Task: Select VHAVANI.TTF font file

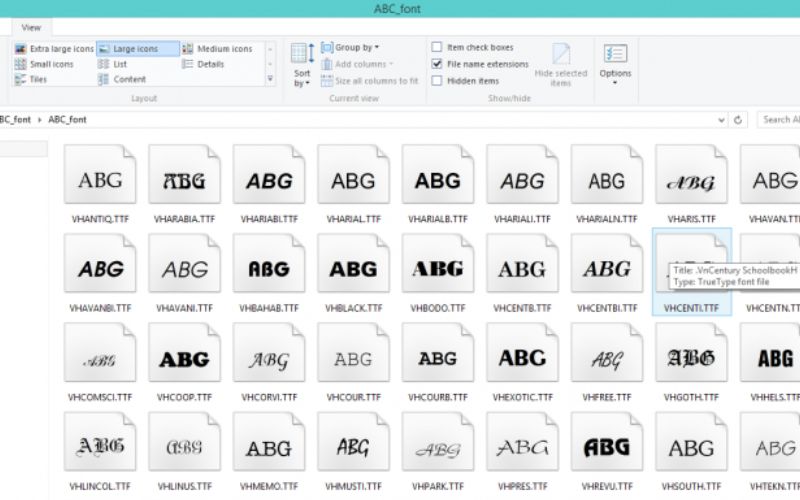Action: click(x=184, y=273)
